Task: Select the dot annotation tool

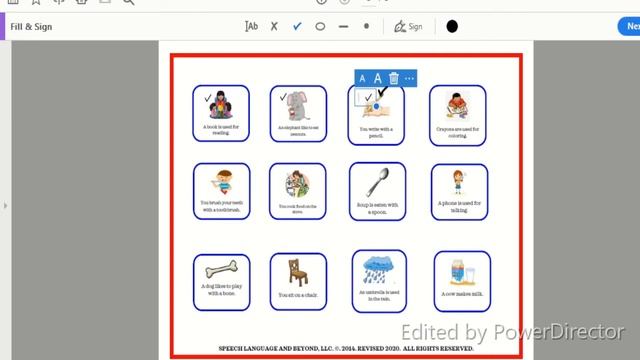Action: click(x=366, y=26)
